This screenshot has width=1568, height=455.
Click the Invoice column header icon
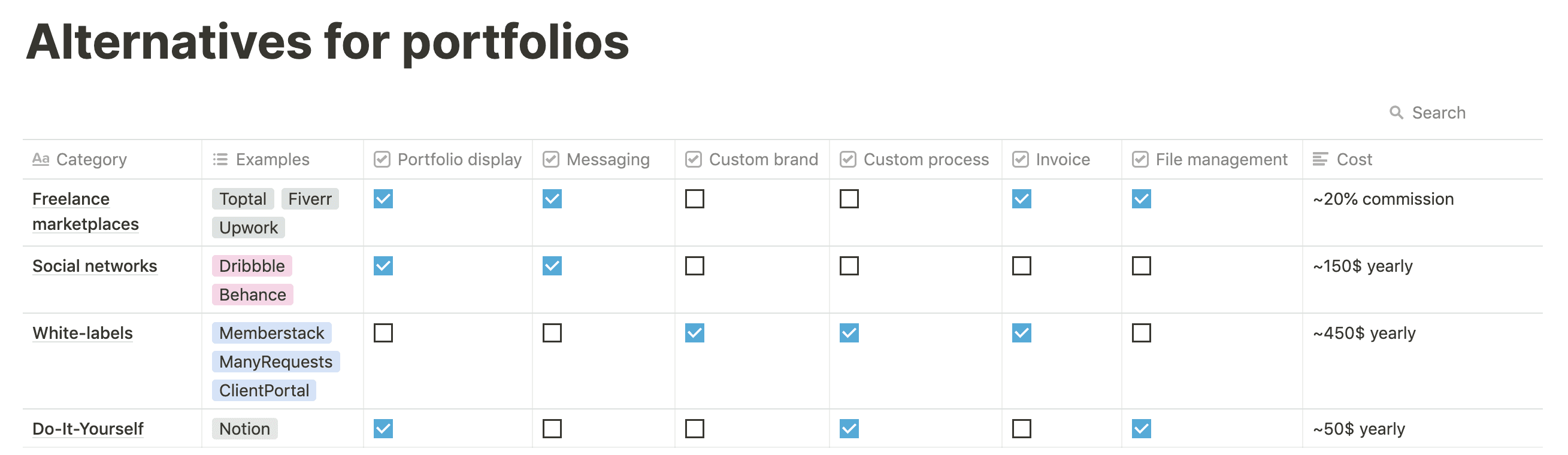[x=1020, y=159]
